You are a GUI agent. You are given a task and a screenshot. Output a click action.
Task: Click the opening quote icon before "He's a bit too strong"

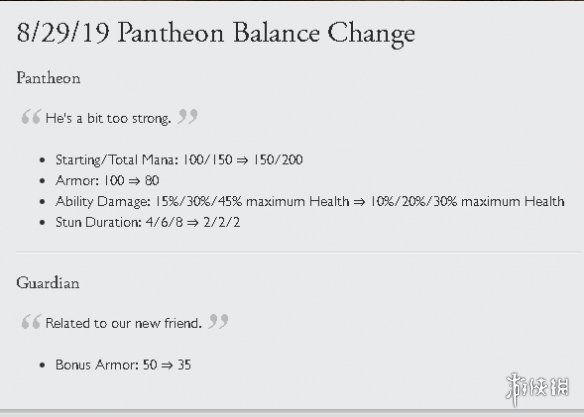[x=31, y=117]
